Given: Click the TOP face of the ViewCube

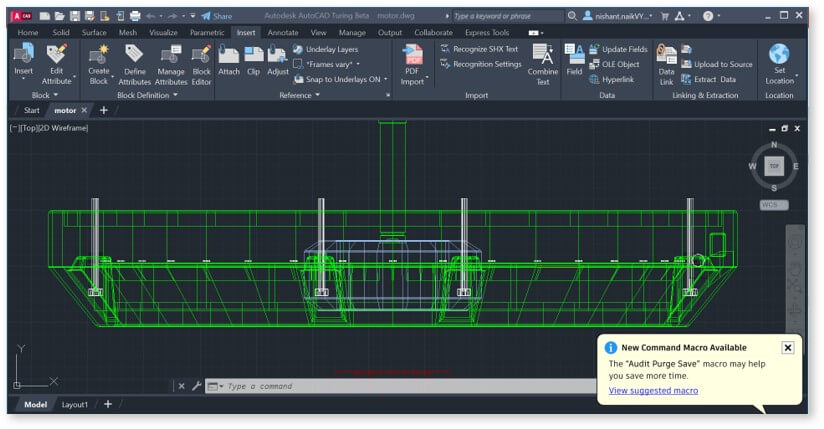Looking at the screenshot, I should click(x=773, y=166).
